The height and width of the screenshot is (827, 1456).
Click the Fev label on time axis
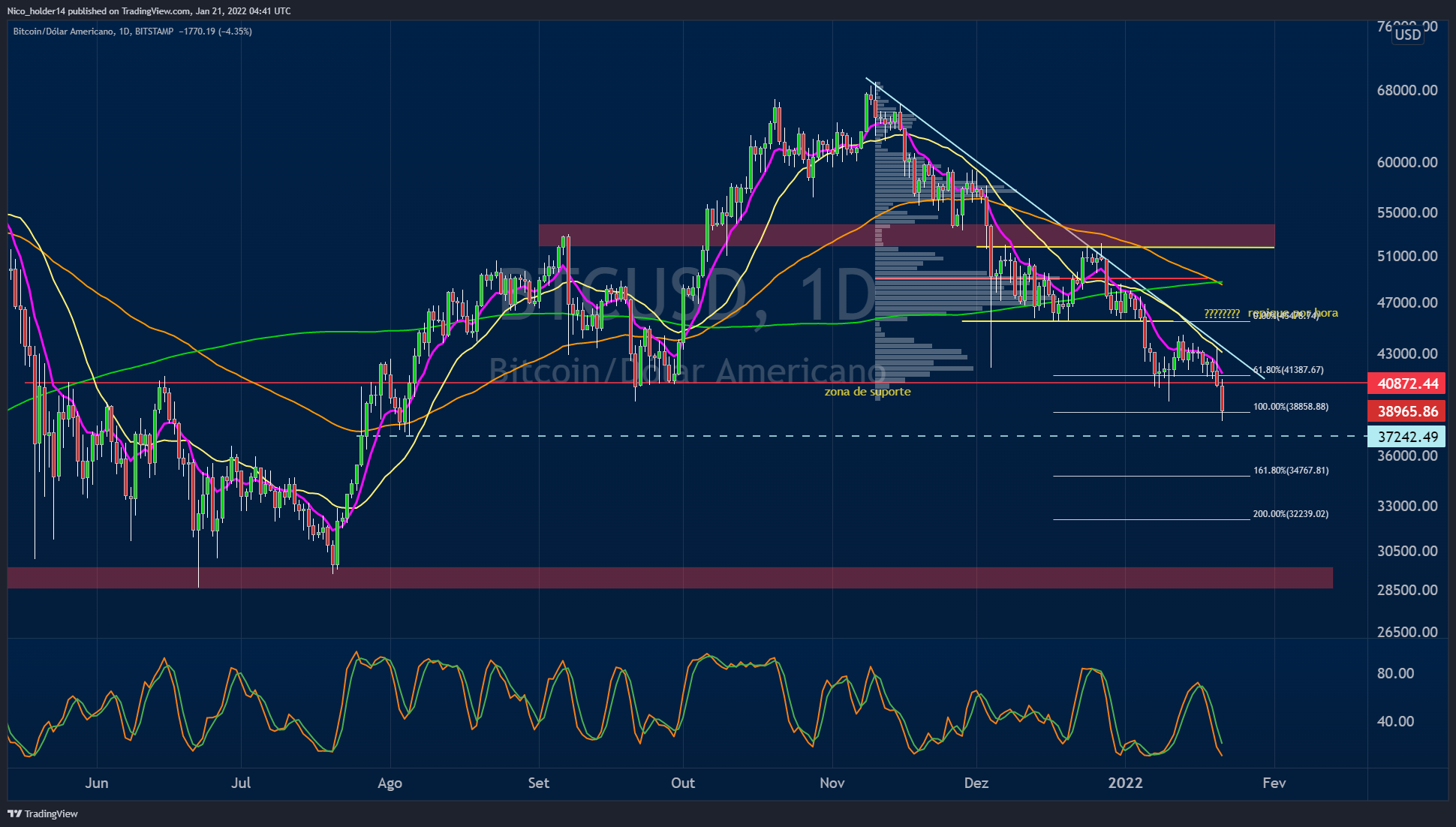1274,783
